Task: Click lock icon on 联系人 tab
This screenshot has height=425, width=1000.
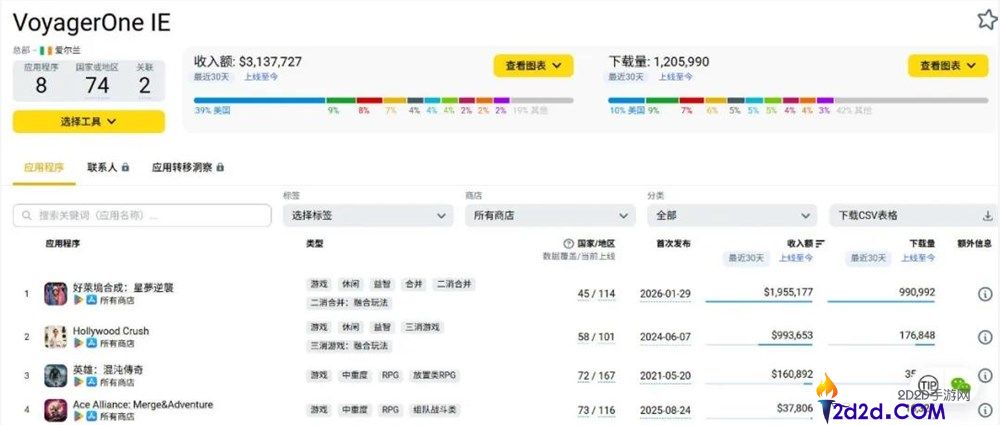Action: (x=126, y=168)
